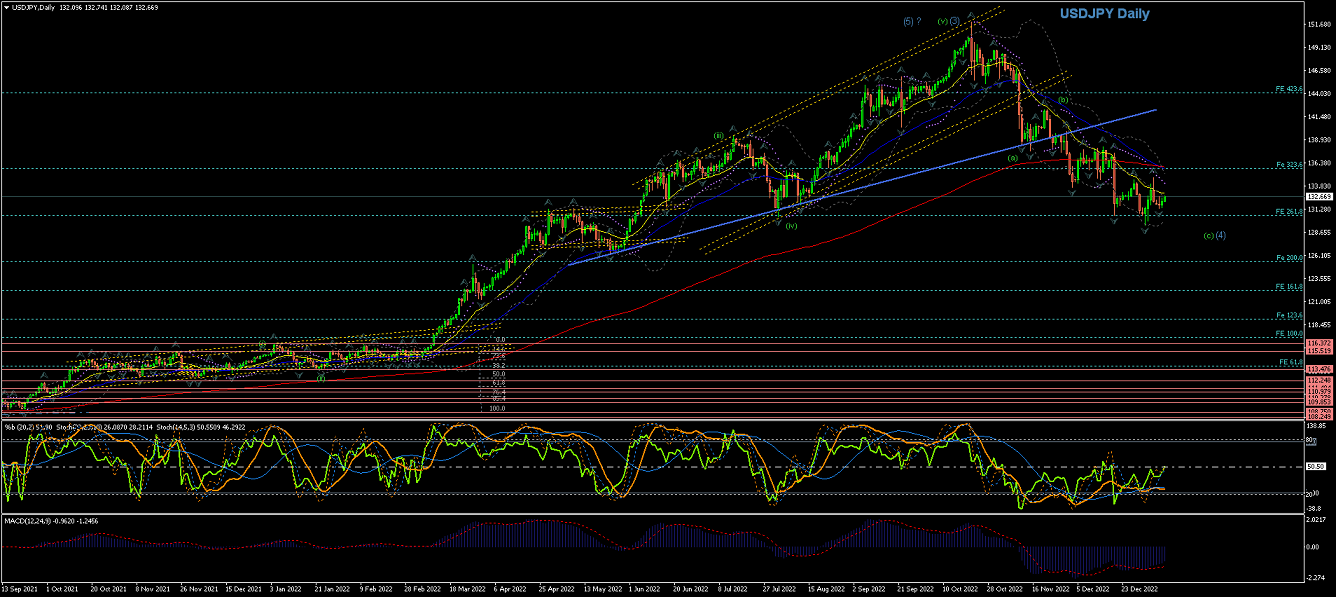Click the (iii) wave label

click(x=718, y=135)
